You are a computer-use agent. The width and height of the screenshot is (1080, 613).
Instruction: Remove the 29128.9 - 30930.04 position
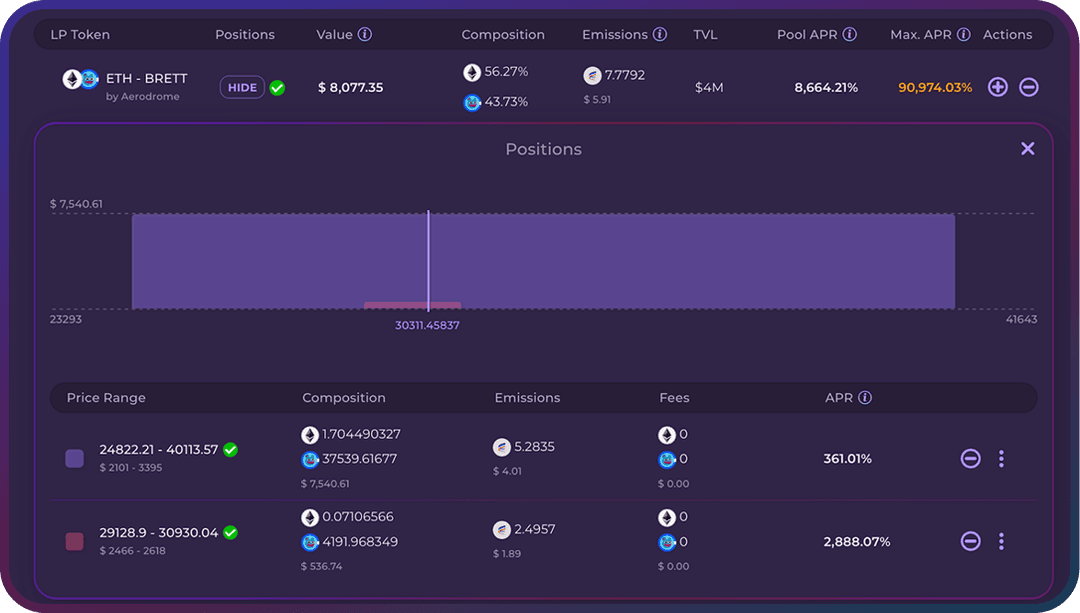[970, 541]
